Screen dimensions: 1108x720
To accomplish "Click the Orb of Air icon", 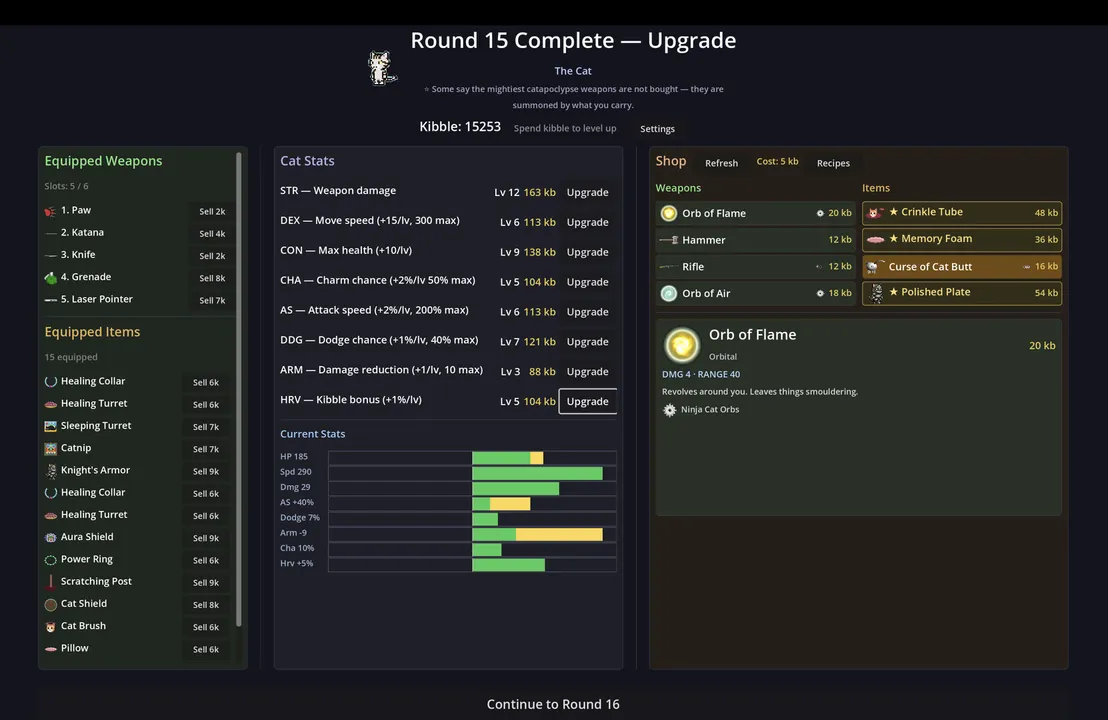I will tap(668, 293).
